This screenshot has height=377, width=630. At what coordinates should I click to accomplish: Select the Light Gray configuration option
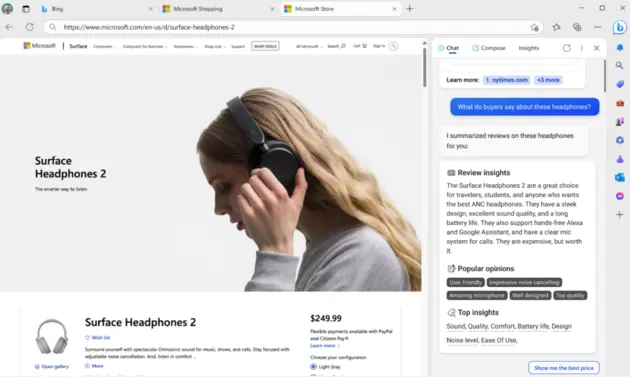click(x=313, y=367)
